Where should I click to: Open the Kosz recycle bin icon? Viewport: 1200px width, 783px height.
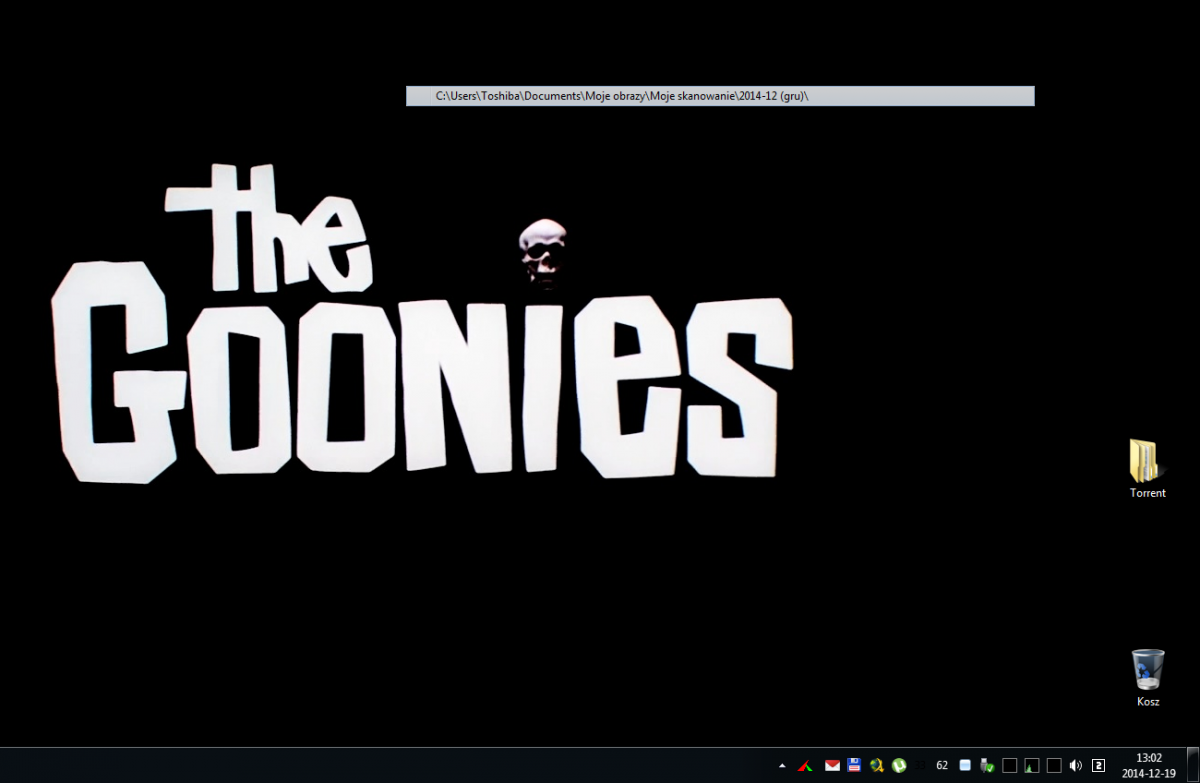coord(1148,669)
